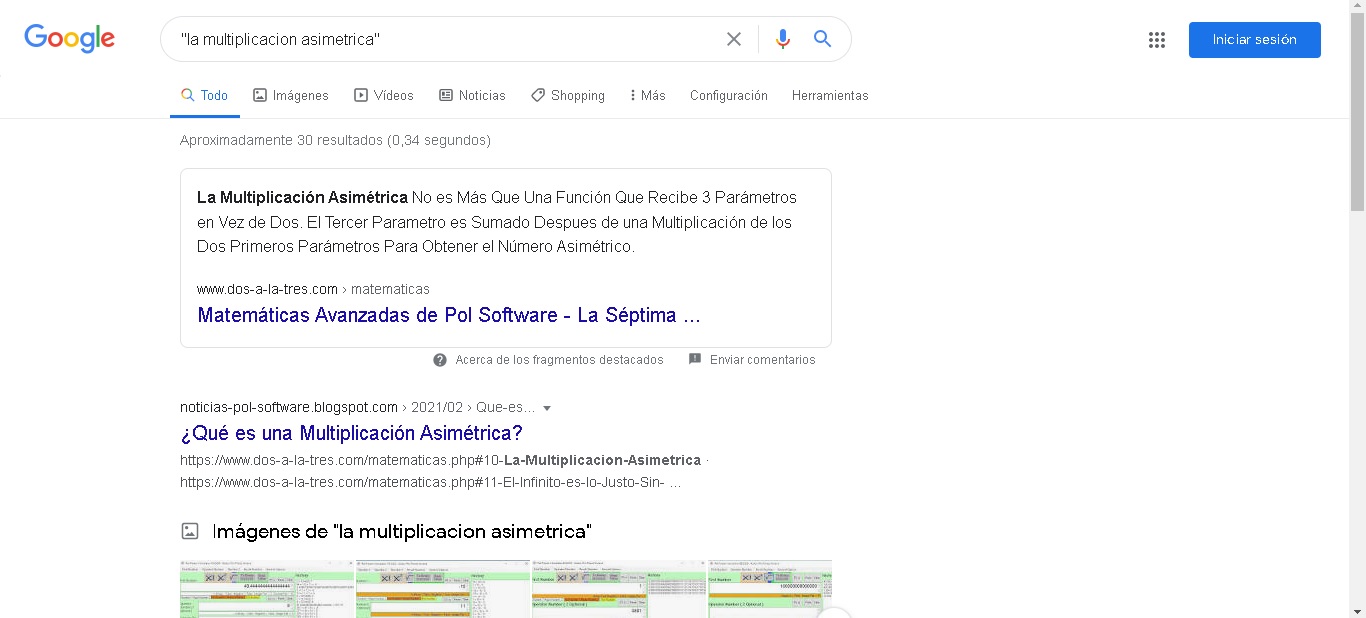The image size is (1366, 618).
Task: Switch to the Noticias tab
Action: pos(472,96)
